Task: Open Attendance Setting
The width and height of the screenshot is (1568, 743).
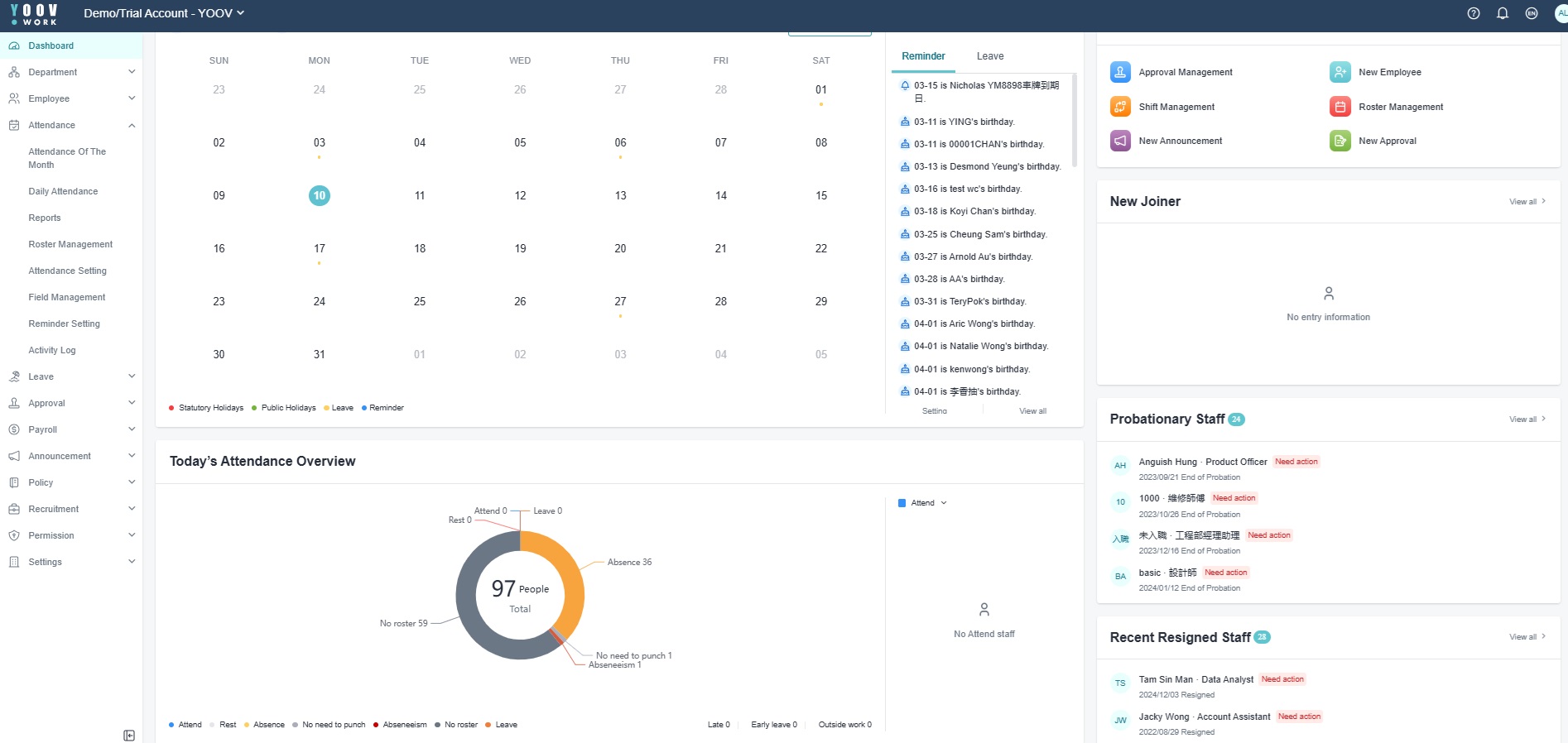Action: pos(67,271)
